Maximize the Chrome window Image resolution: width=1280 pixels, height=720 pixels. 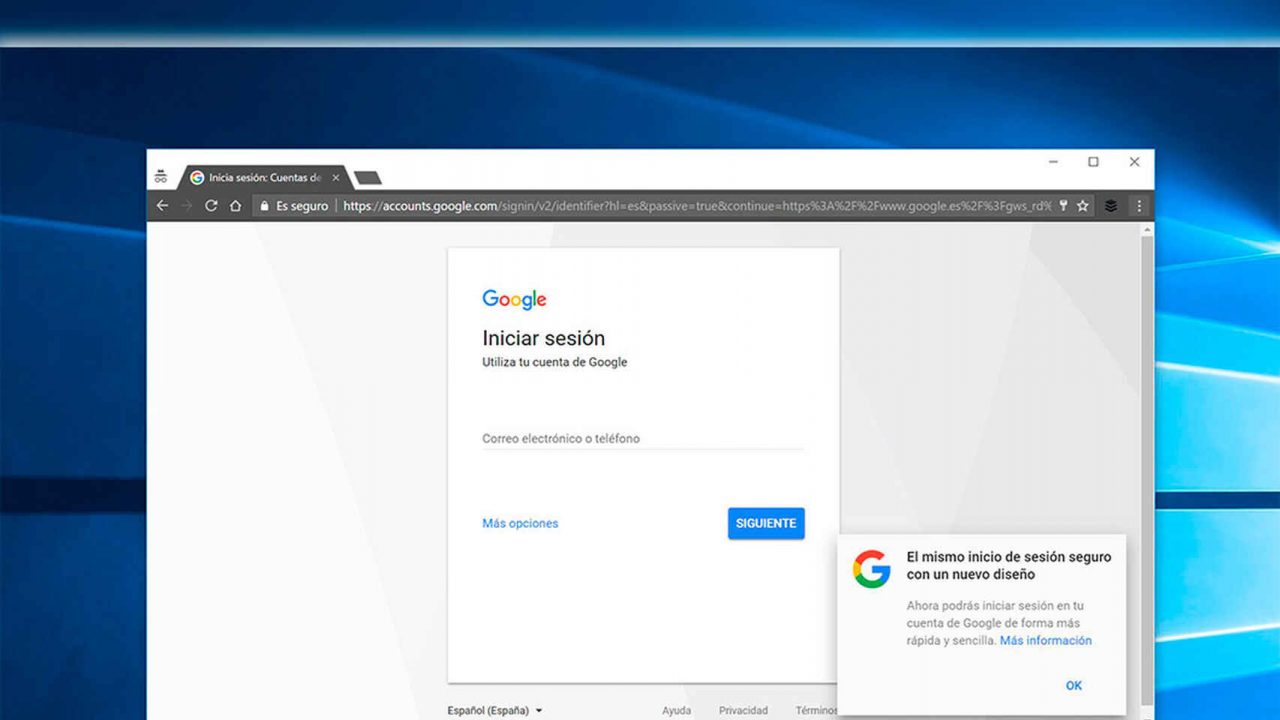[x=1093, y=162]
